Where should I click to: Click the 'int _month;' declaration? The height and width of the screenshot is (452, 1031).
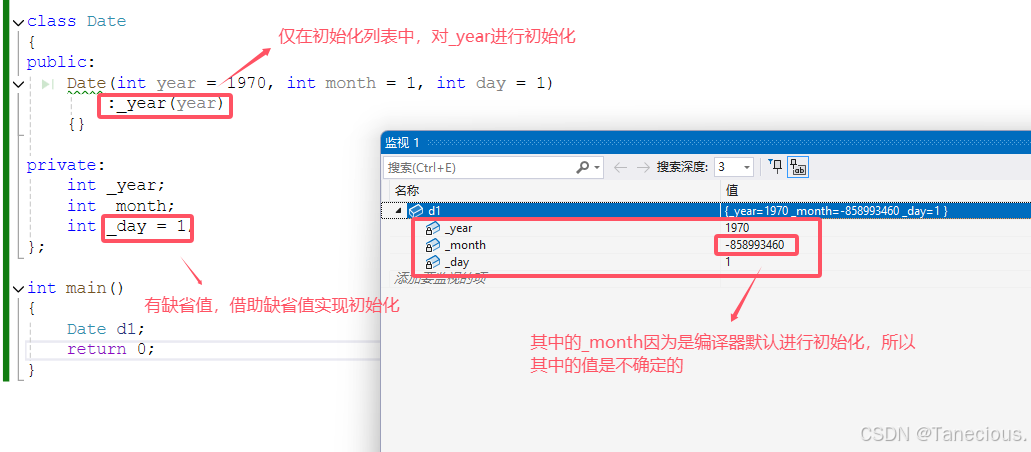121,207
